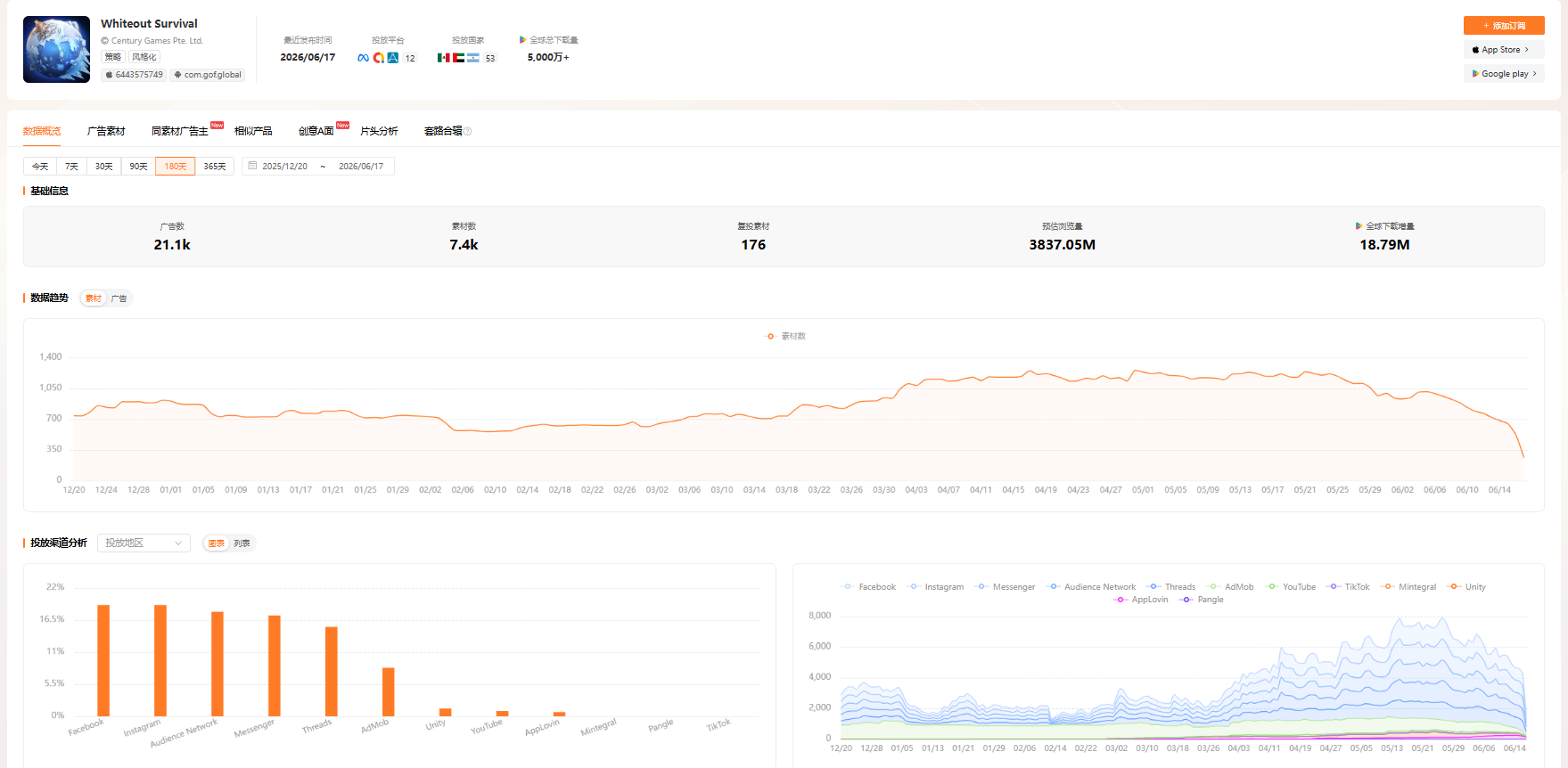The height and width of the screenshot is (768, 1568).
Task: Click the Apple ID tag 6443575749
Action: (135, 75)
